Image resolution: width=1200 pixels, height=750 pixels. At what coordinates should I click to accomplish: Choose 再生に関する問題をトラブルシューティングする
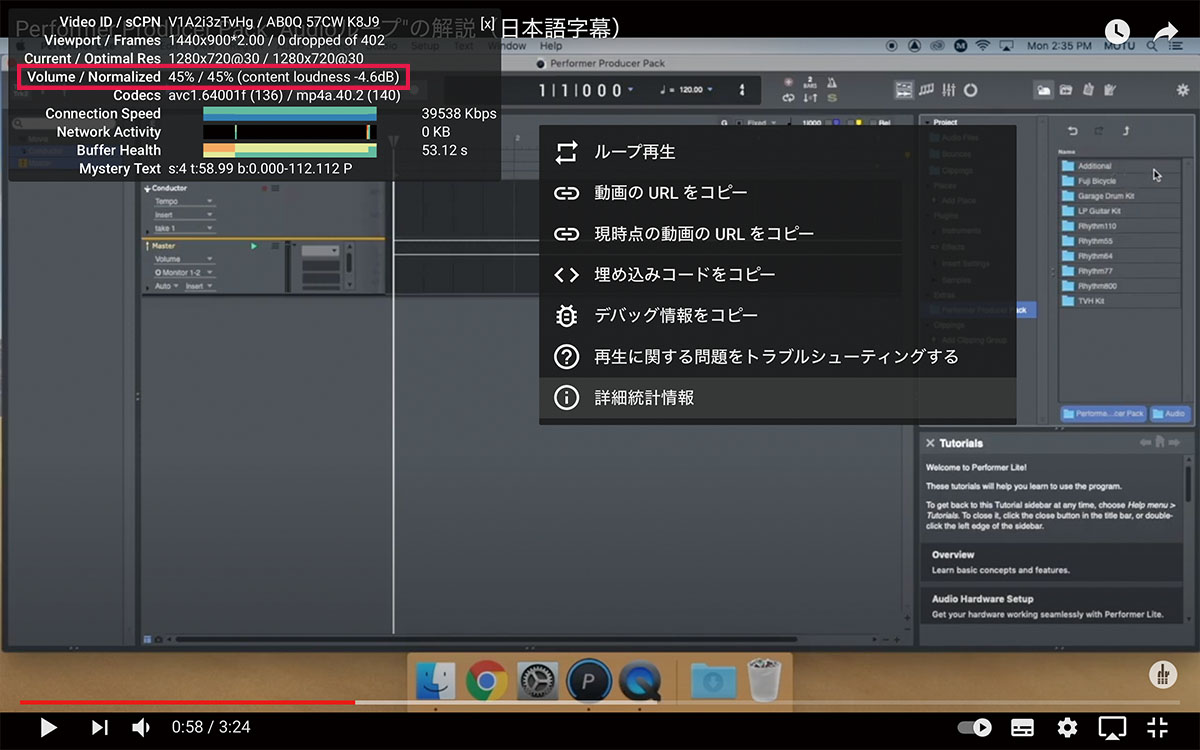777,356
